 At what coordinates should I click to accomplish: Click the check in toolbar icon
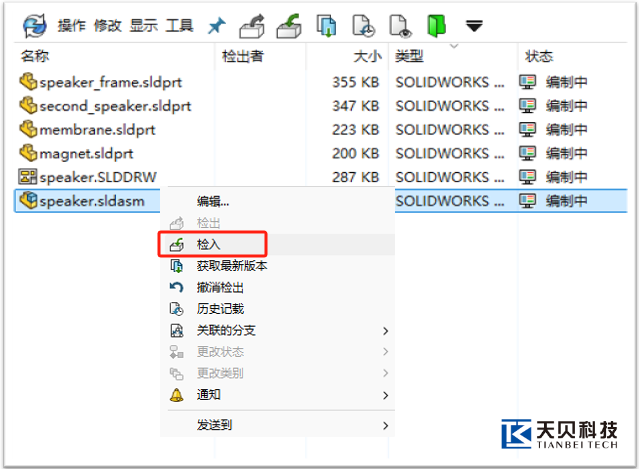[x=289, y=26]
